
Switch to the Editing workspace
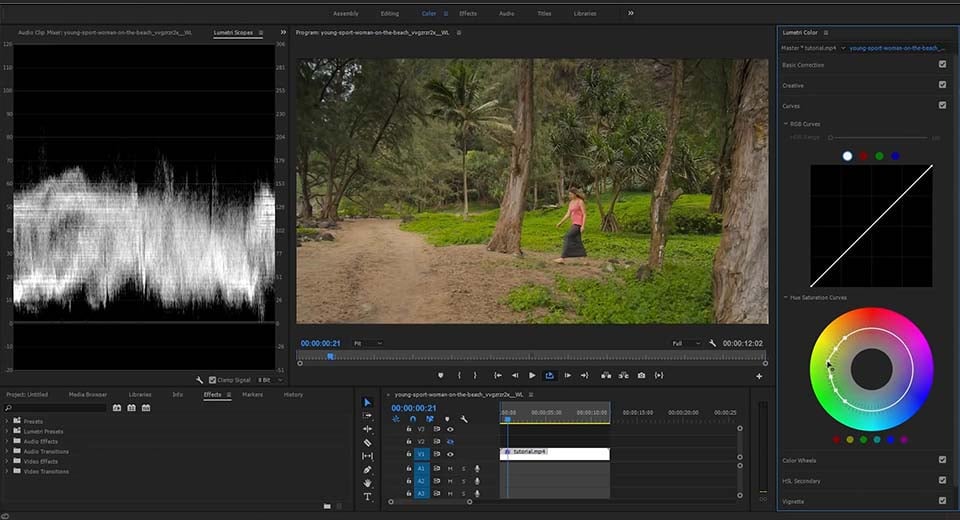click(x=389, y=13)
